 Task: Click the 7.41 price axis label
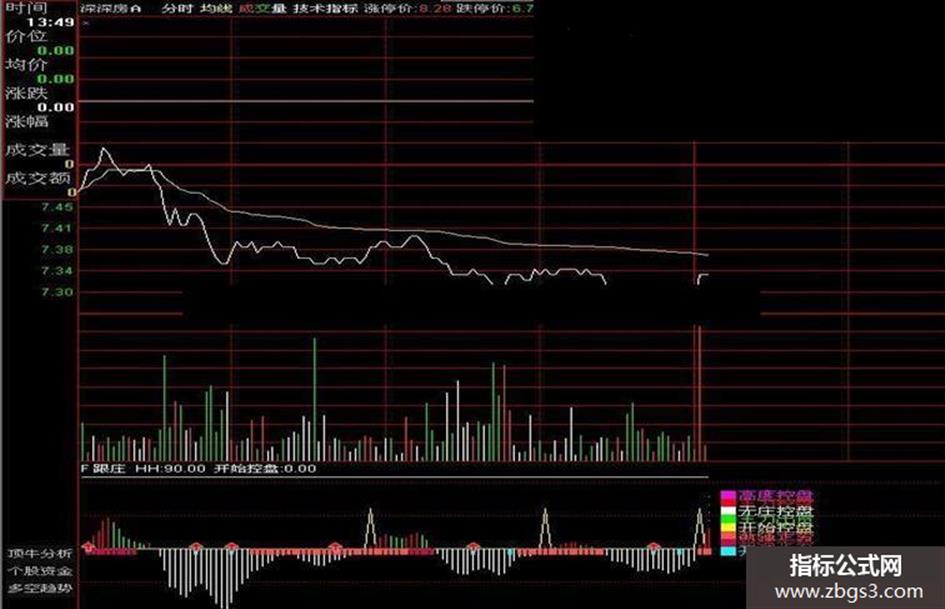(57, 228)
